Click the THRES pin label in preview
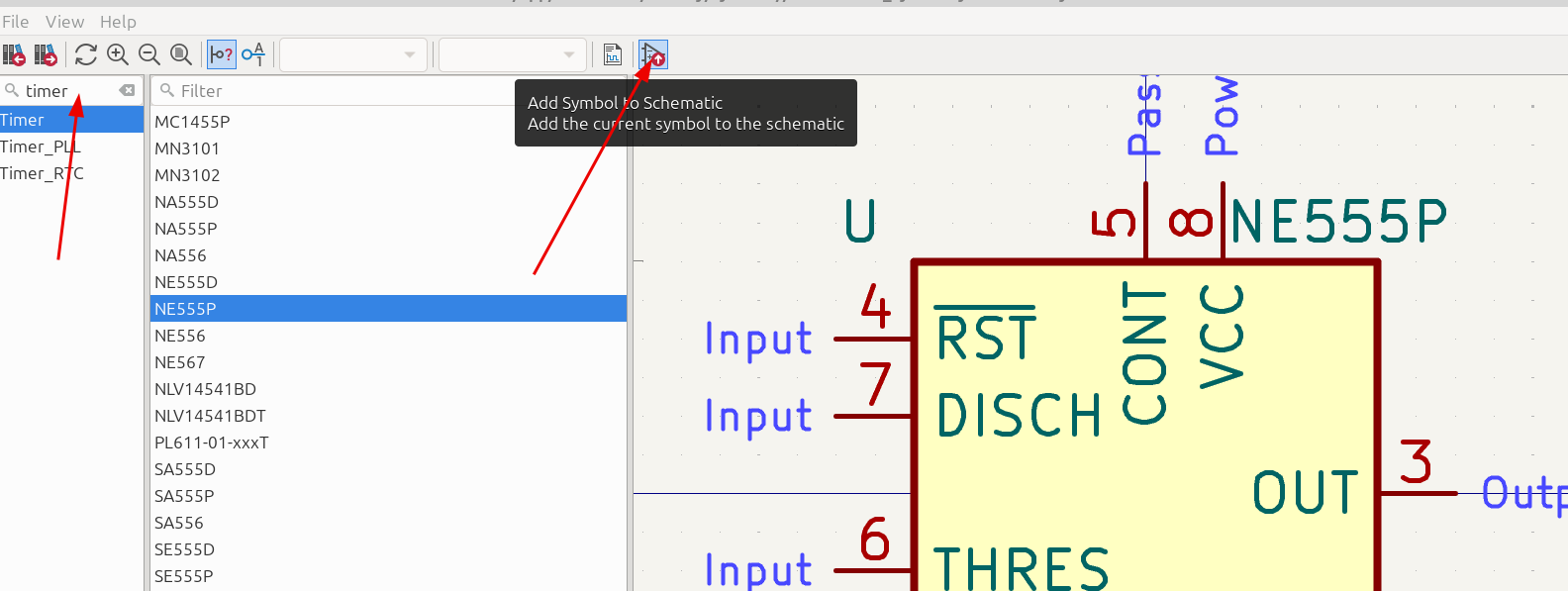 click(x=1022, y=569)
